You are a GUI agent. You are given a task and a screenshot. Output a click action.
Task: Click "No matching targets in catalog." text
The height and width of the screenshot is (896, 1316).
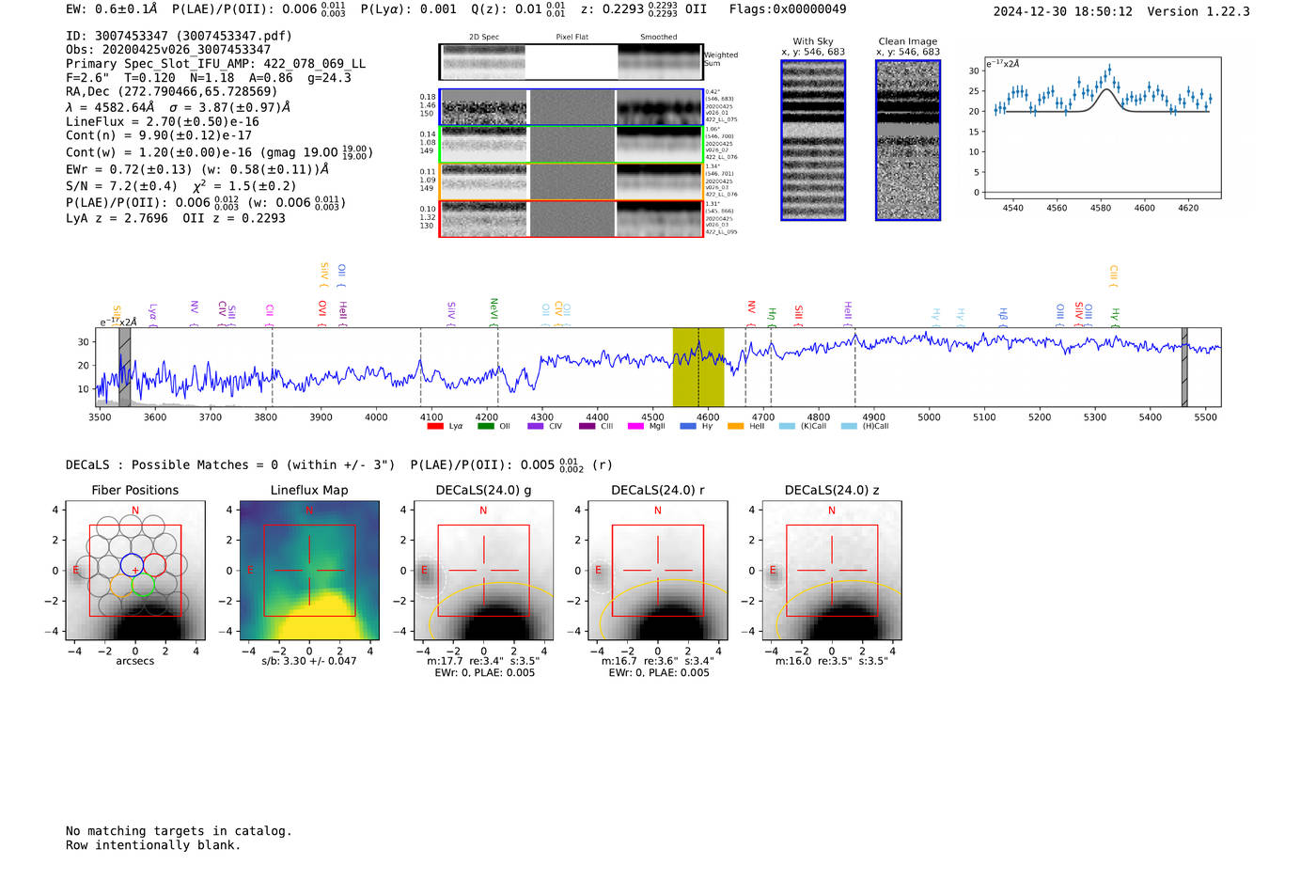pos(179,831)
